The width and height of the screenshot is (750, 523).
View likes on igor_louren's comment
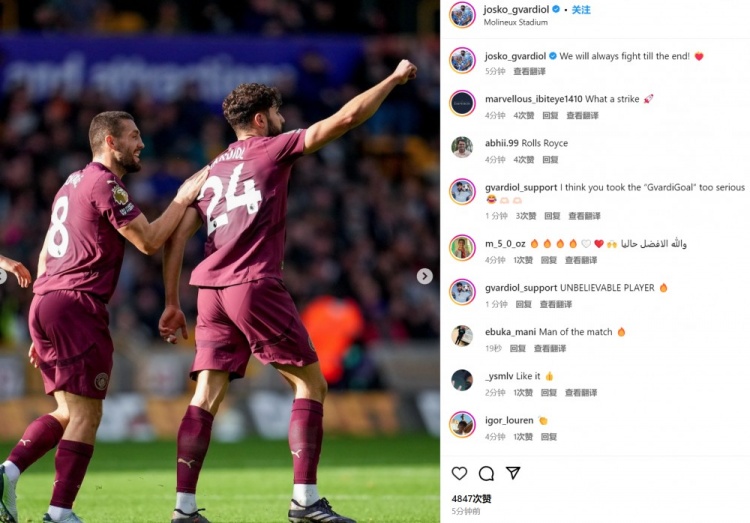(x=523, y=436)
